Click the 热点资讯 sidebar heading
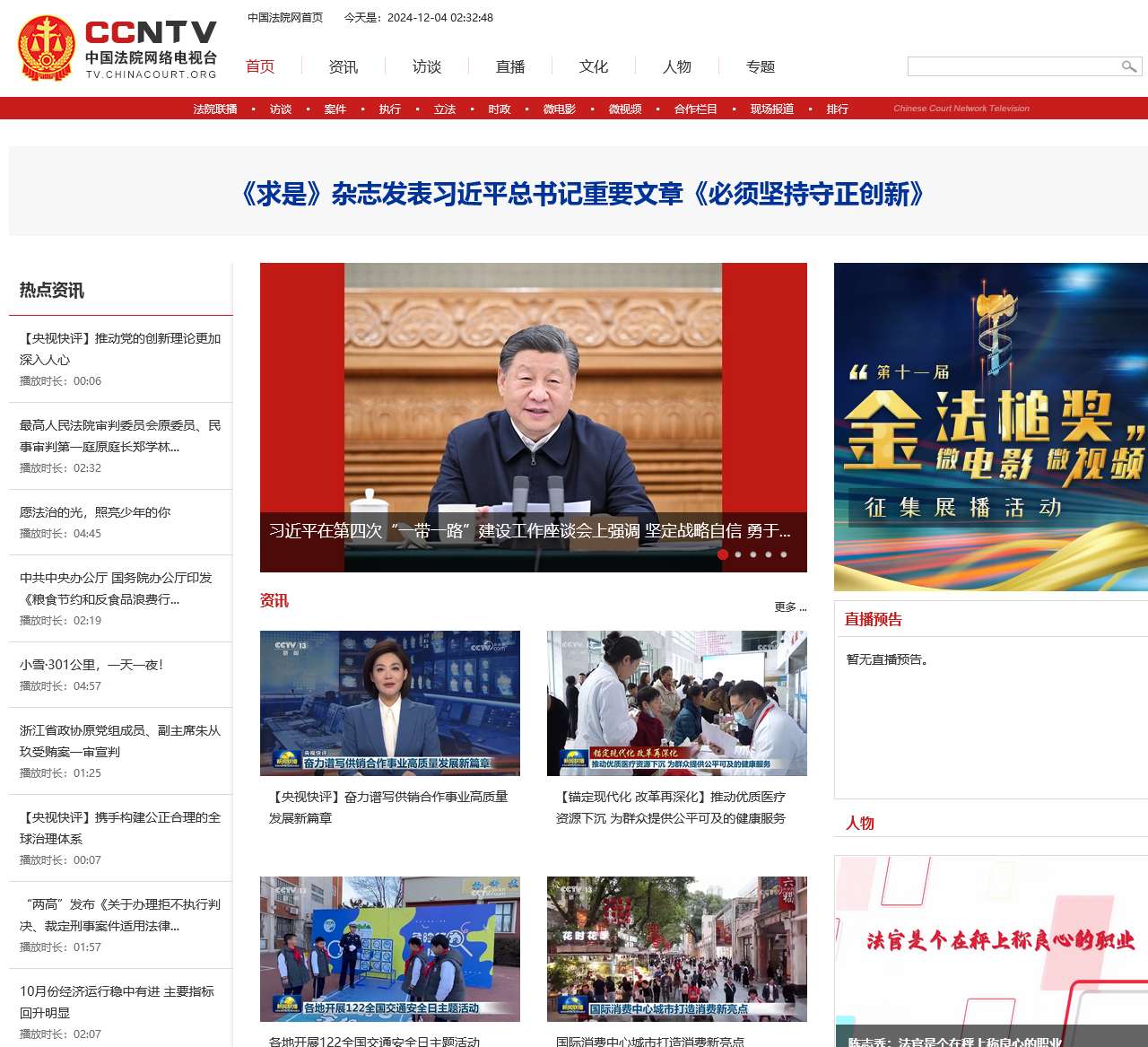Screen dimensions: 1148x1047 pyautogui.click(x=52, y=290)
